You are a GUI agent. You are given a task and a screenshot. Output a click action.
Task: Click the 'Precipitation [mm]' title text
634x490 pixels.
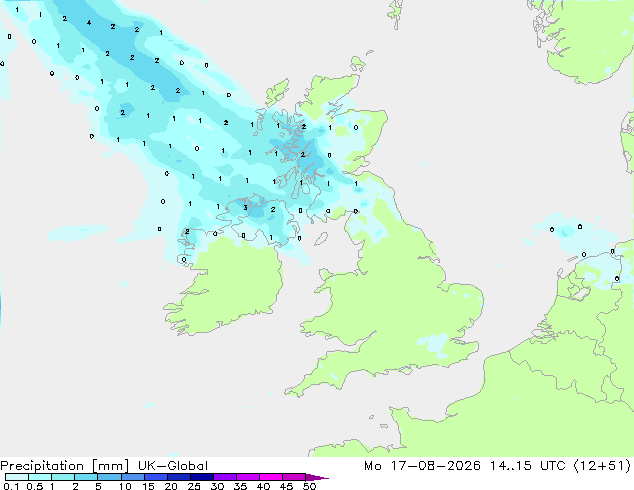[x=65, y=466]
